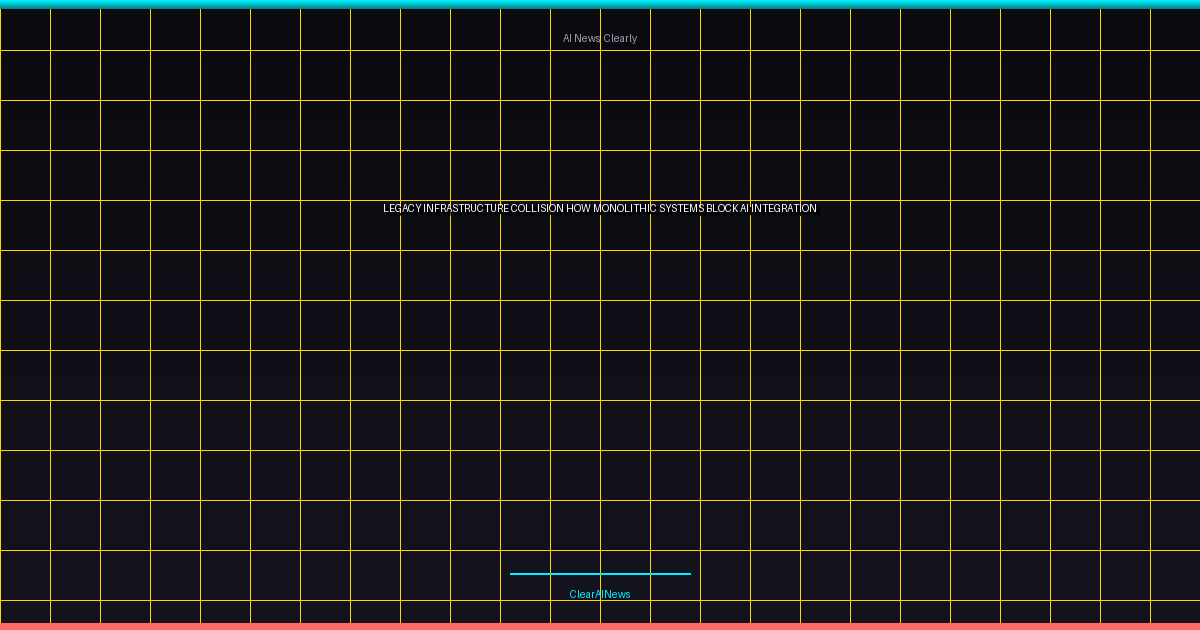Click the word "MONOLITHIC" in the headline
Screen dimensions: 1200x630
(625, 209)
